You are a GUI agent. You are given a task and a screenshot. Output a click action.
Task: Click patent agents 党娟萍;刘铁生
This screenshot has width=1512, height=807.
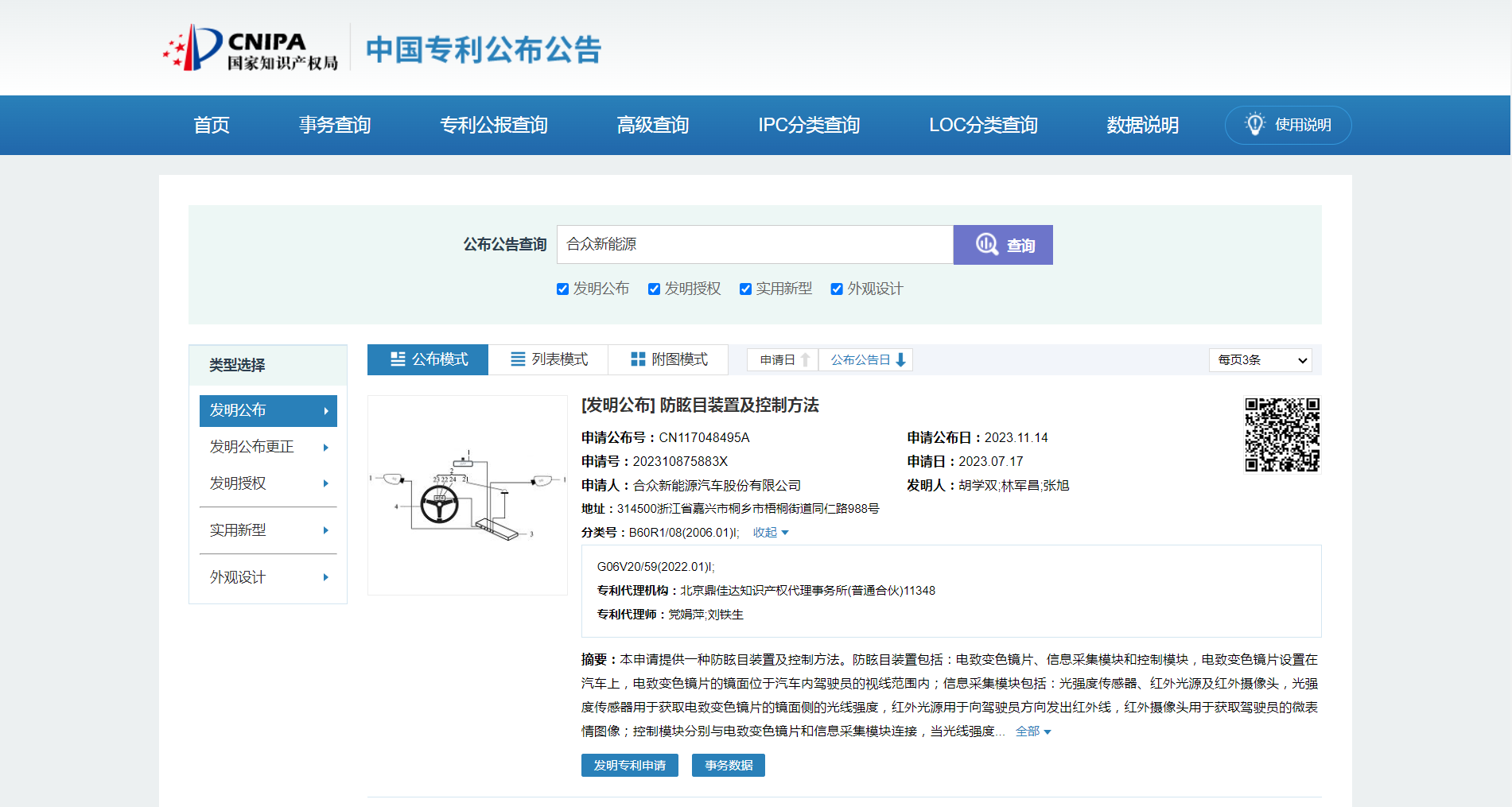tap(705, 615)
